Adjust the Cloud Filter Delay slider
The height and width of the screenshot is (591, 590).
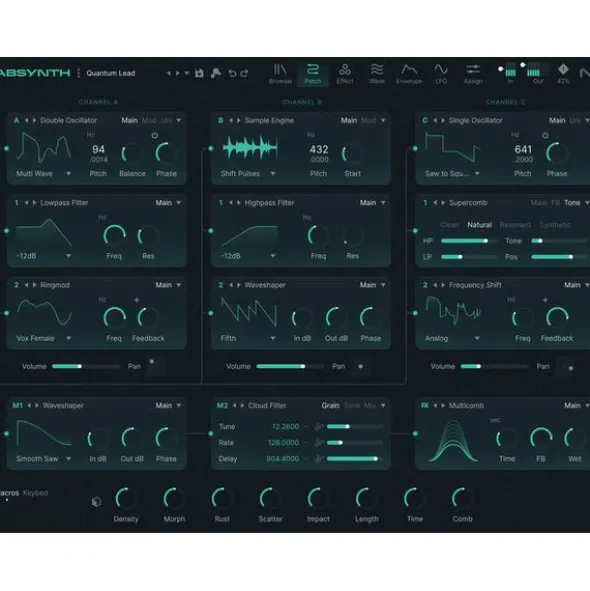pyautogui.click(x=355, y=459)
